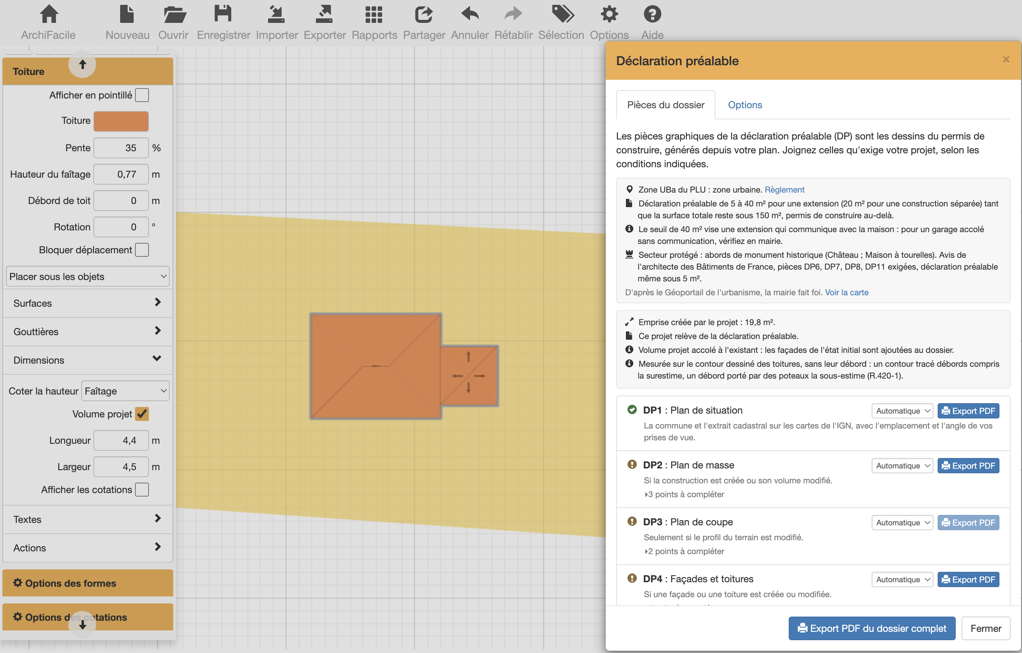
Task: Open the Voir la carte link
Action: [x=847, y=293]
